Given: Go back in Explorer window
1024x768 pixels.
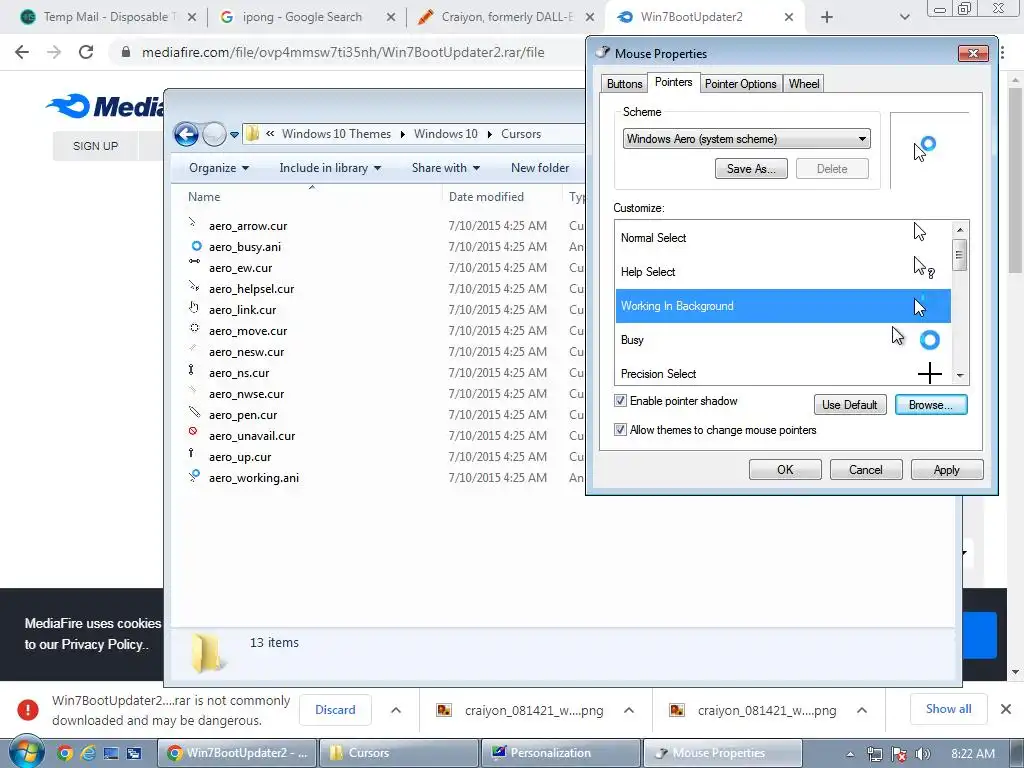Looking at the screenshot, I should click(x=186, y=135).
